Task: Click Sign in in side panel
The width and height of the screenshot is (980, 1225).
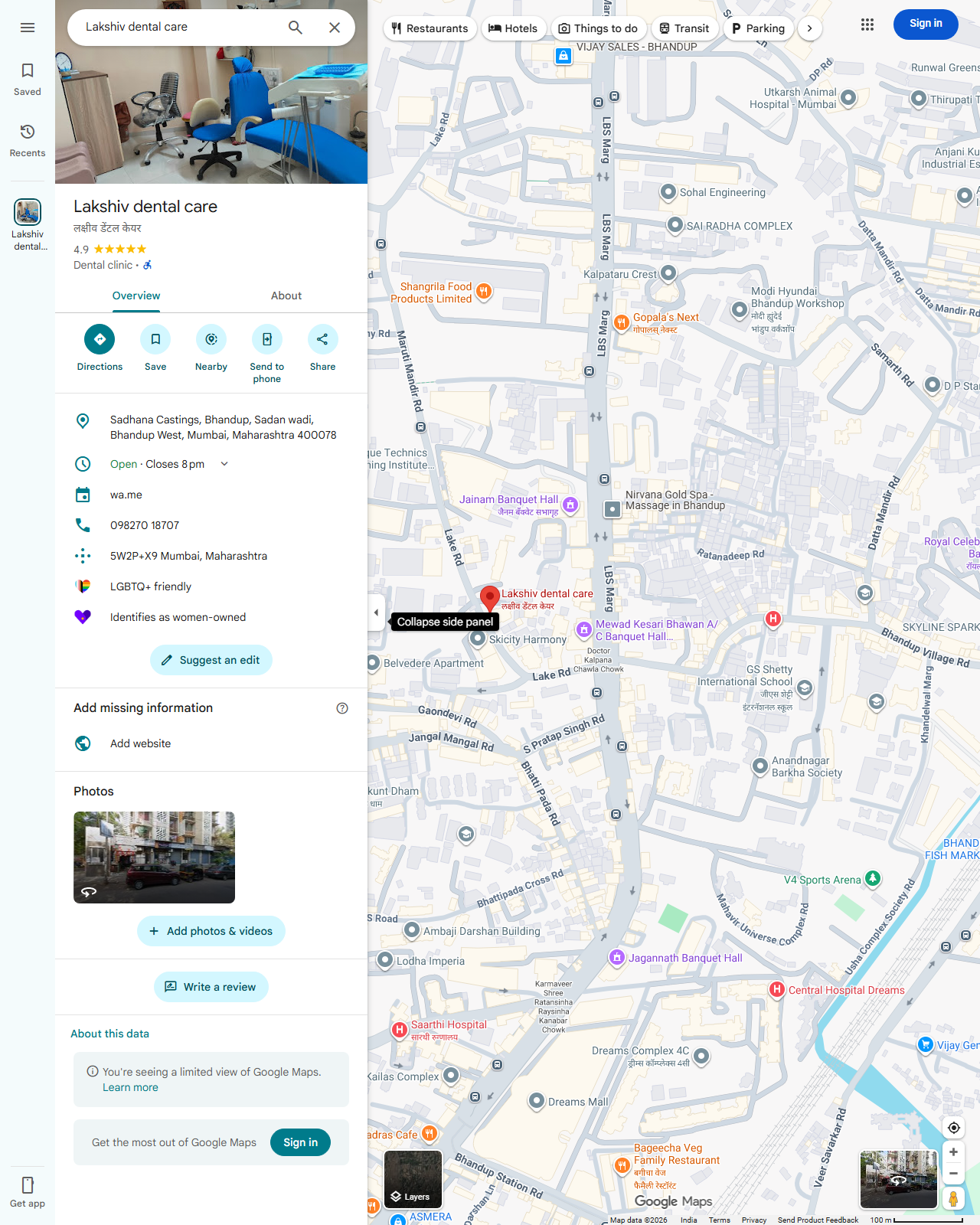Action: pyautogui.click(x=300, y=1142)
